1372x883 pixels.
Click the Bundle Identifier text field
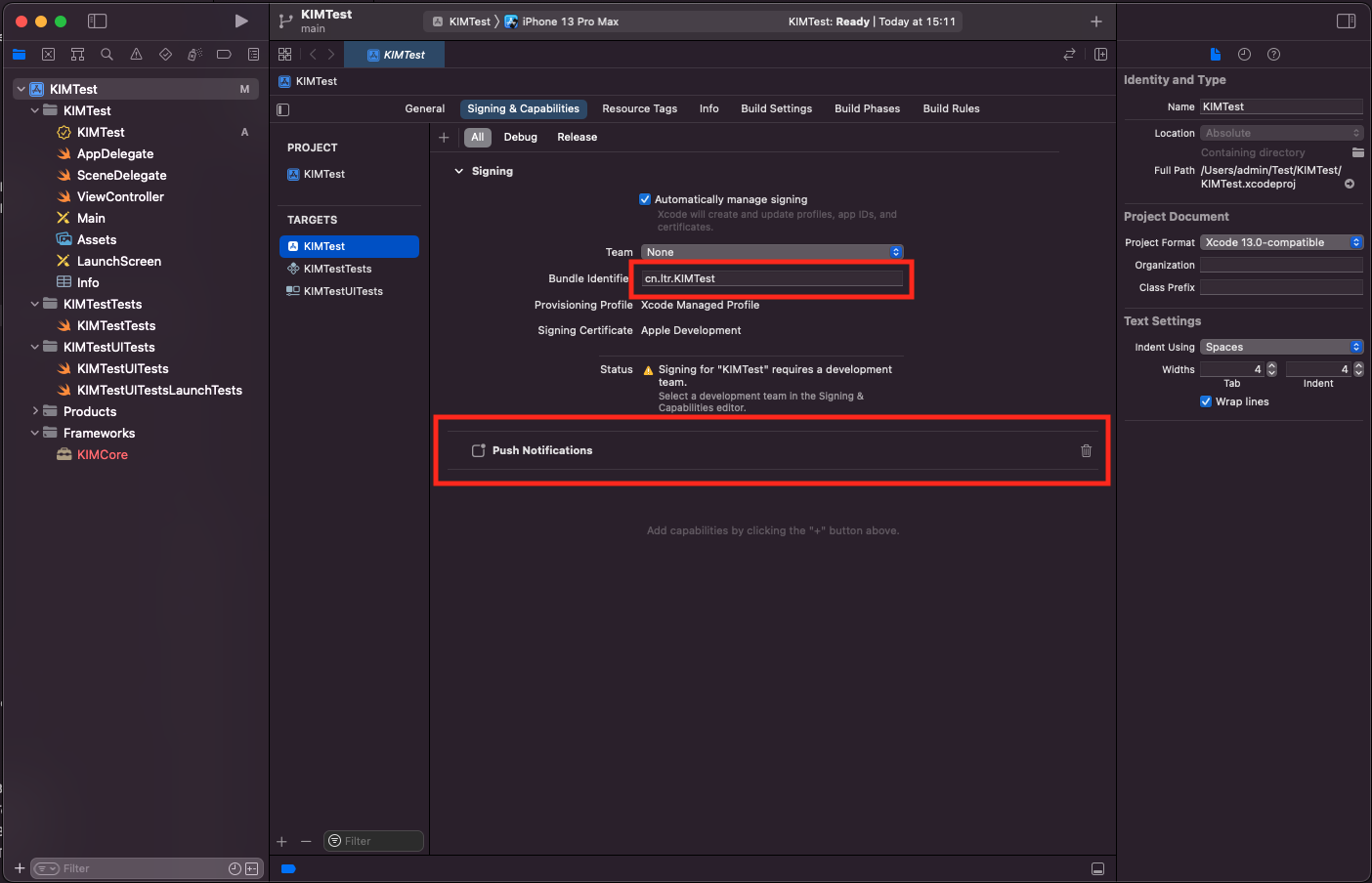pos(772,278)
